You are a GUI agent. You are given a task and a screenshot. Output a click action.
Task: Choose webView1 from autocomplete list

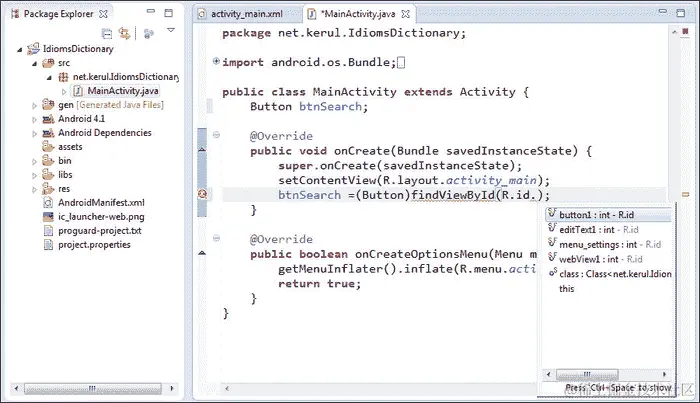click(609, 259)
